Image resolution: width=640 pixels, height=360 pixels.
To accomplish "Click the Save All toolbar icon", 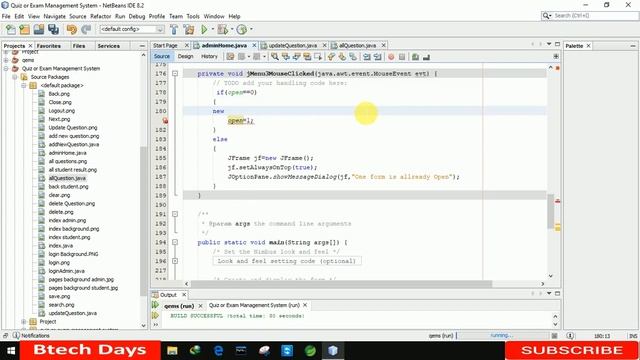I will (x=53, y=29).
